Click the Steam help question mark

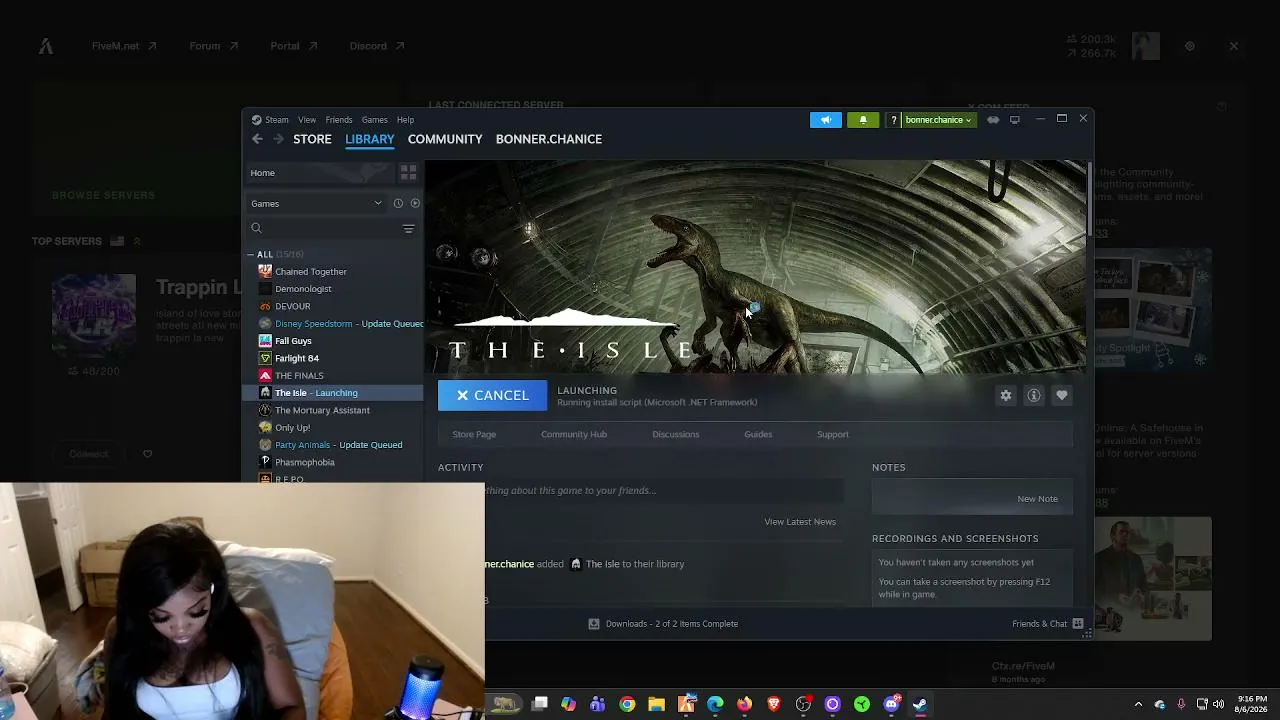893,120
